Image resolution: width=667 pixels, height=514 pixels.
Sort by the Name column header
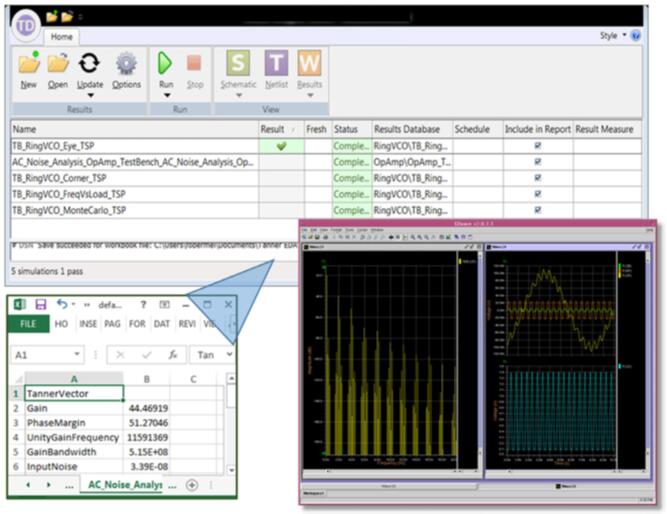134,129
